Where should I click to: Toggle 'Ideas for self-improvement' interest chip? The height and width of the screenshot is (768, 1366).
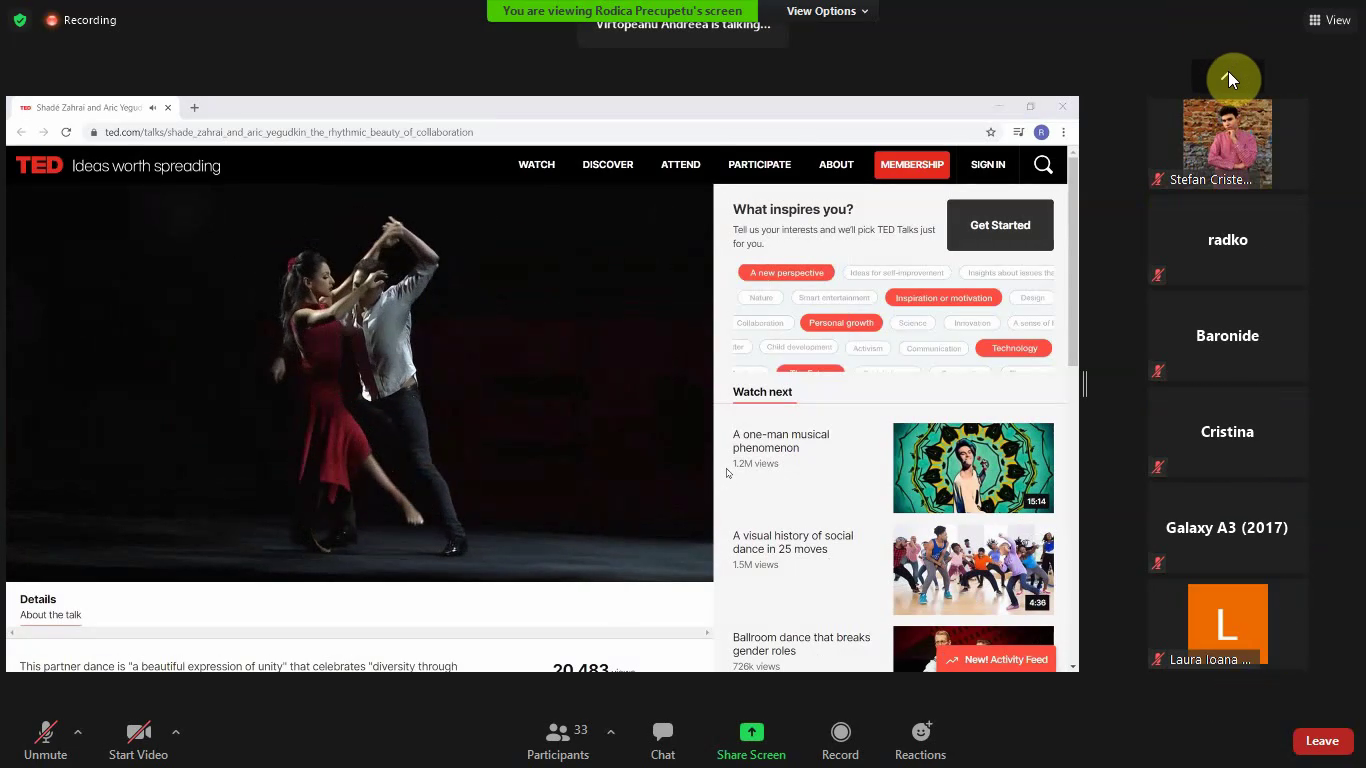tap(897, 273)
